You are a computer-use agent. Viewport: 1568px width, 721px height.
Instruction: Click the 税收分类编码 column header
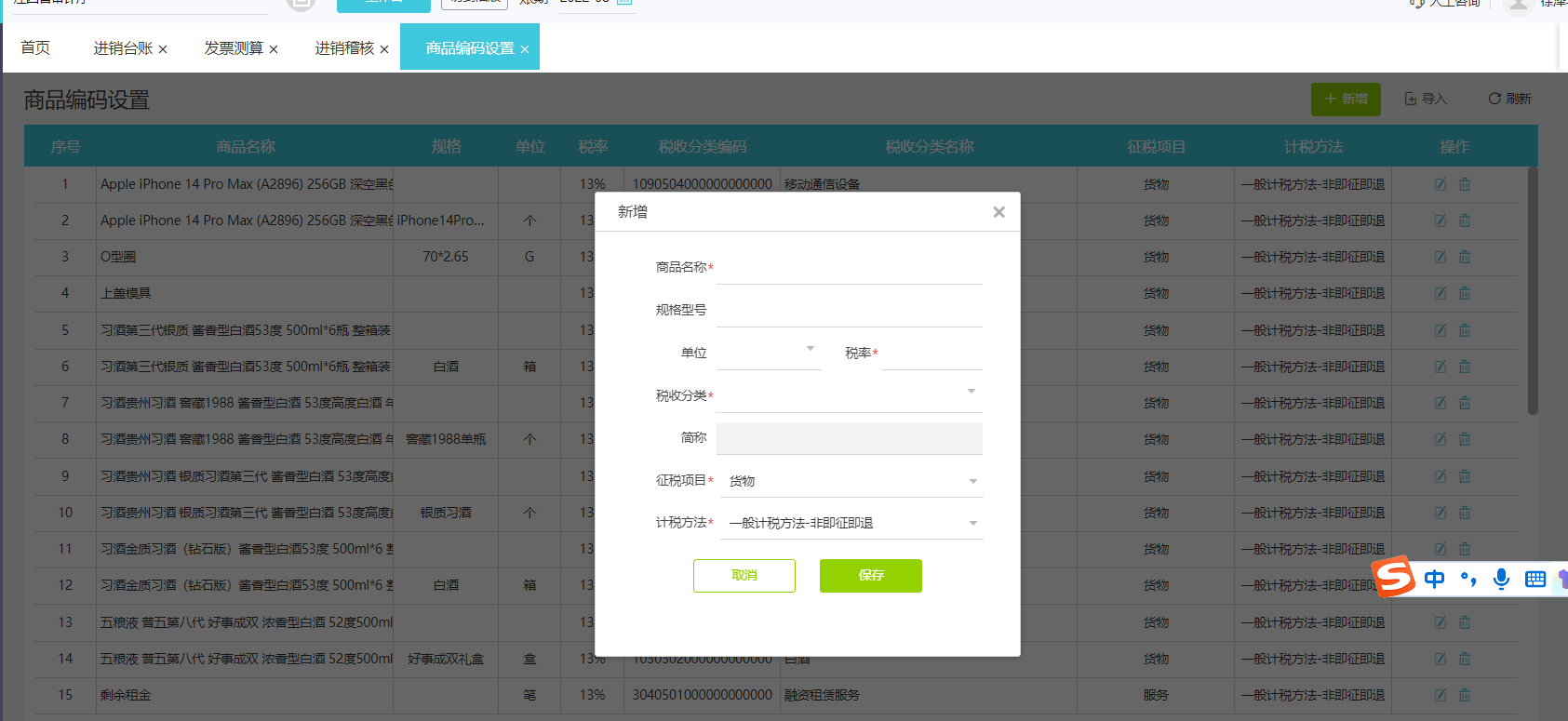point(703,147)
